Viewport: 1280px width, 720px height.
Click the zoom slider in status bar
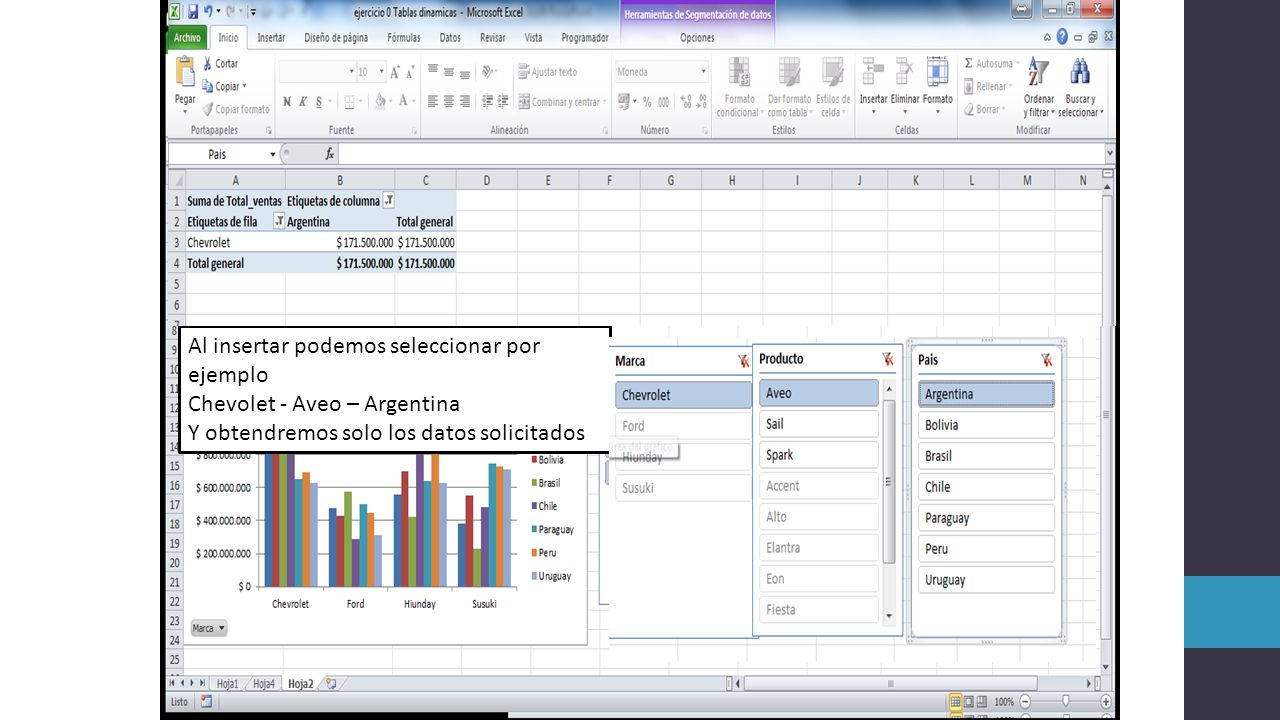tap(1066, 702)
